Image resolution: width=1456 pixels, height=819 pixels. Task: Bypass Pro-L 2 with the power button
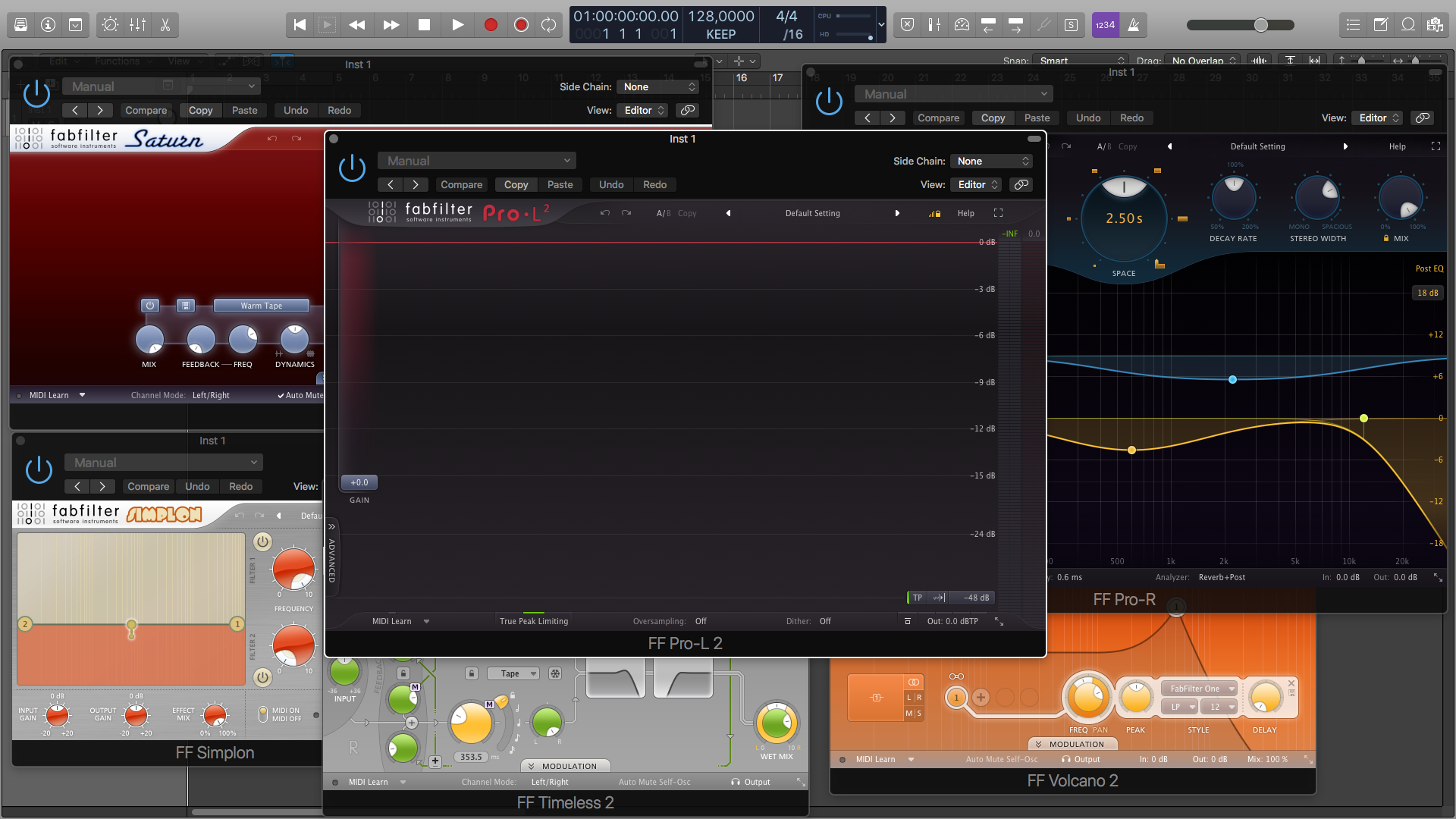pyautogui.click(x=352, y=168)
